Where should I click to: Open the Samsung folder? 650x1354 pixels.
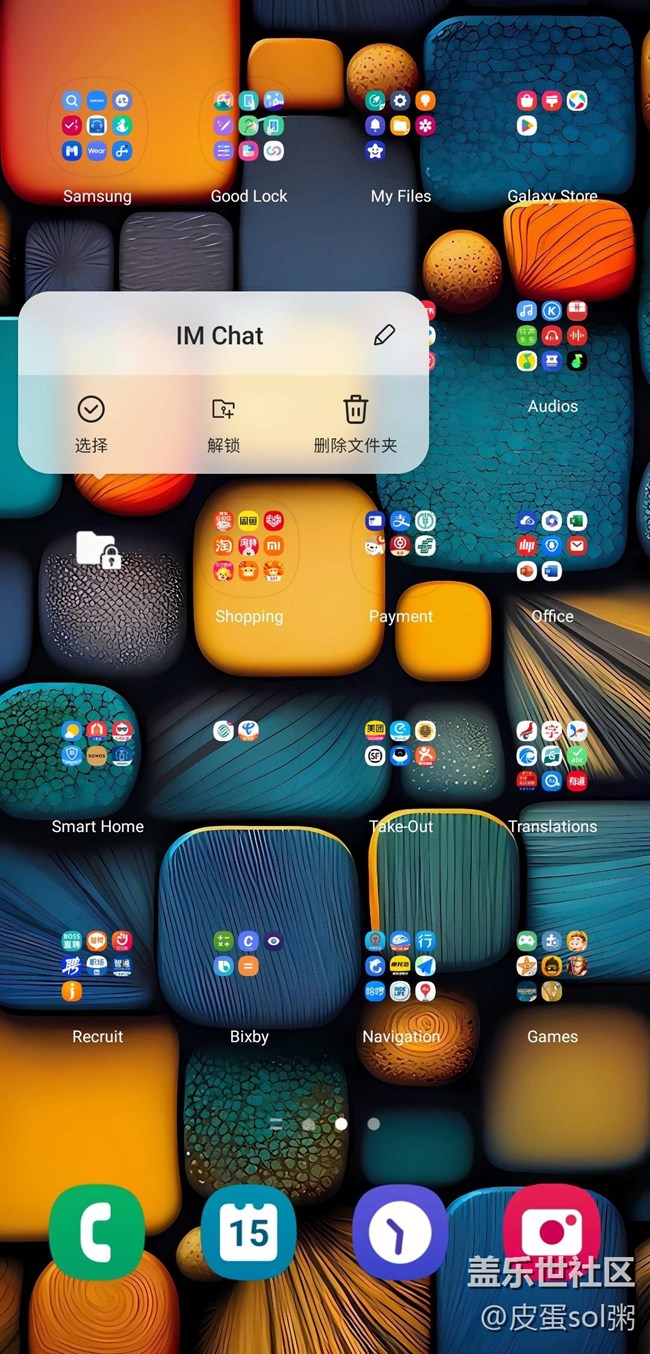click(97, 126)
